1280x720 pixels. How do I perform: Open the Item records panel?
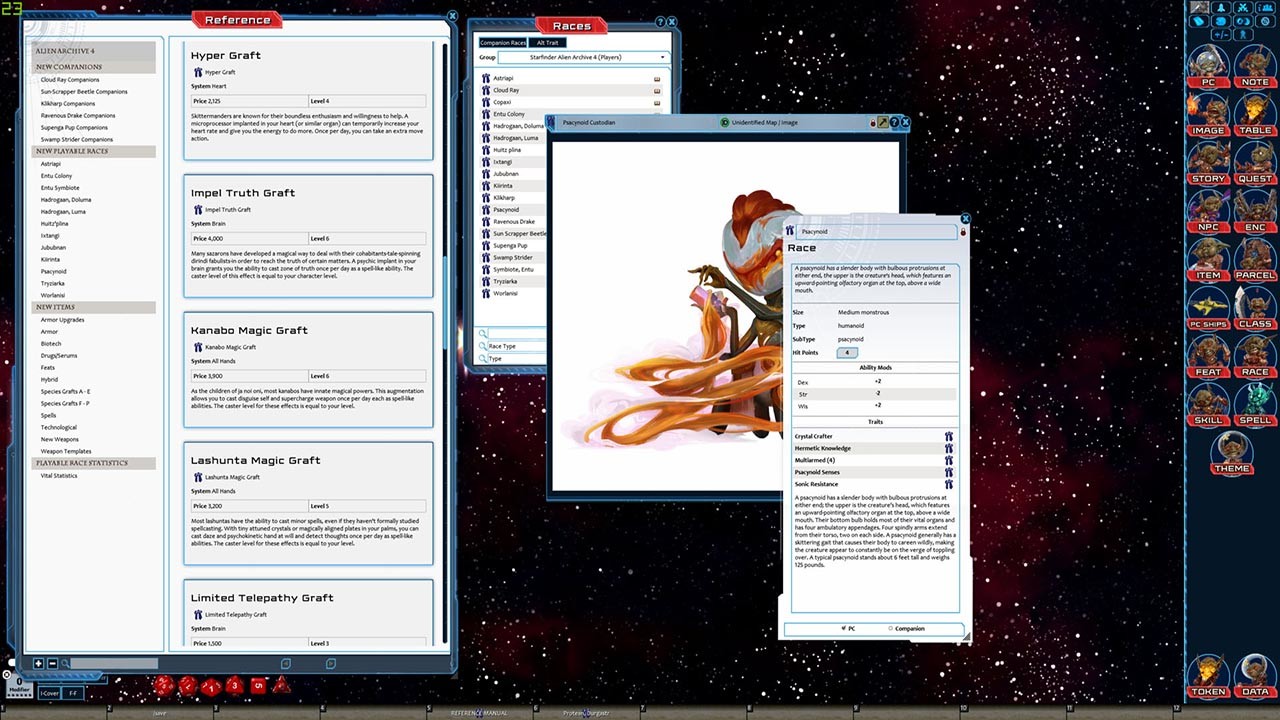[x=1208, y=273]
